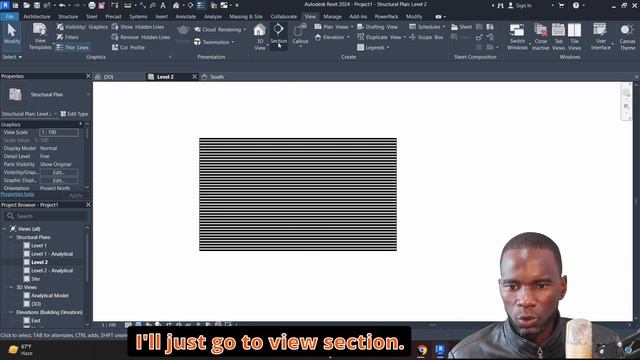
Task: Open the Site plan view
Action: pos(36,279)
